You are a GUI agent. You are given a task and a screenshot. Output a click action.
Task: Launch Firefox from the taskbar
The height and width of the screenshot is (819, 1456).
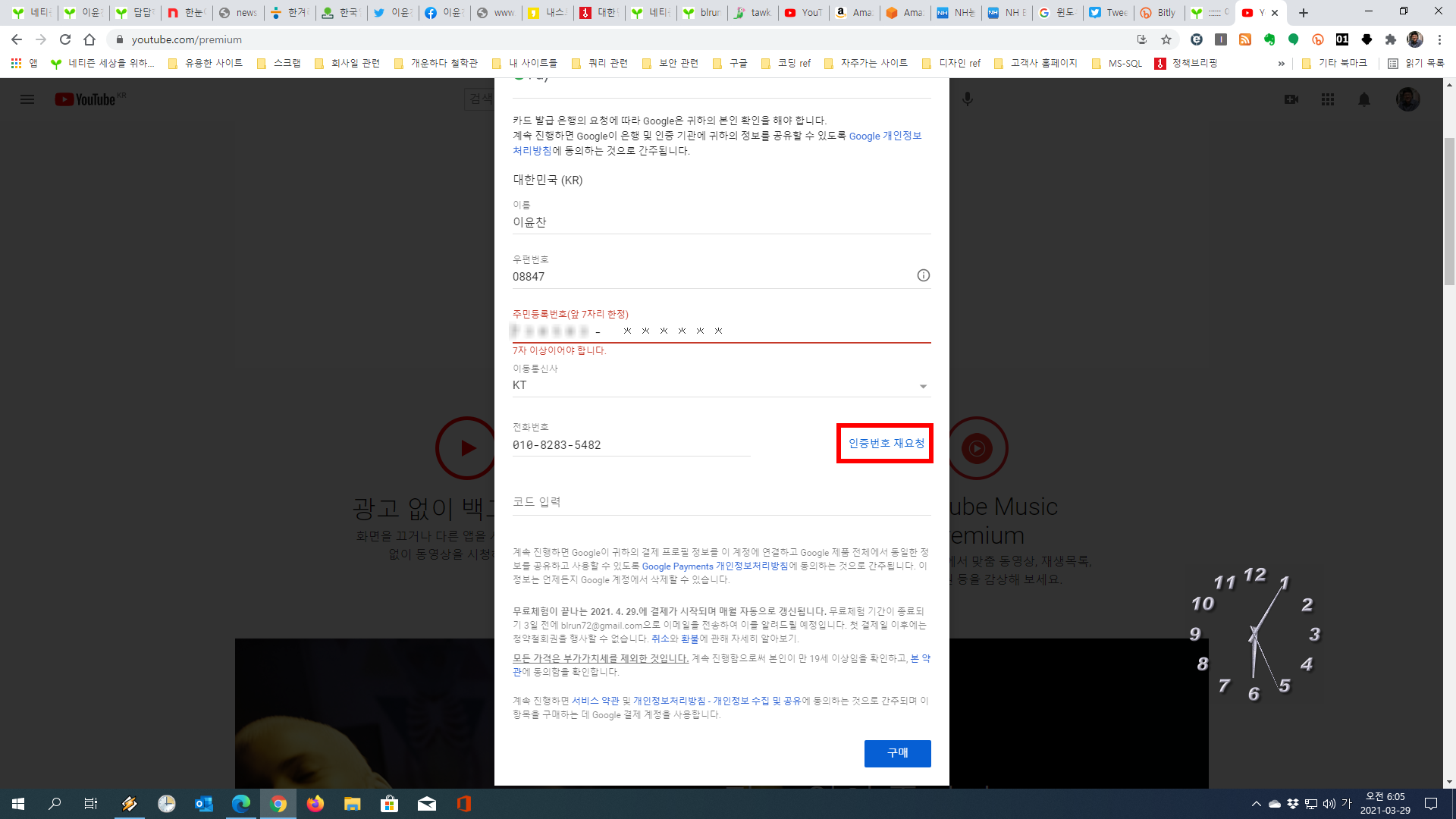pos(315,804)
